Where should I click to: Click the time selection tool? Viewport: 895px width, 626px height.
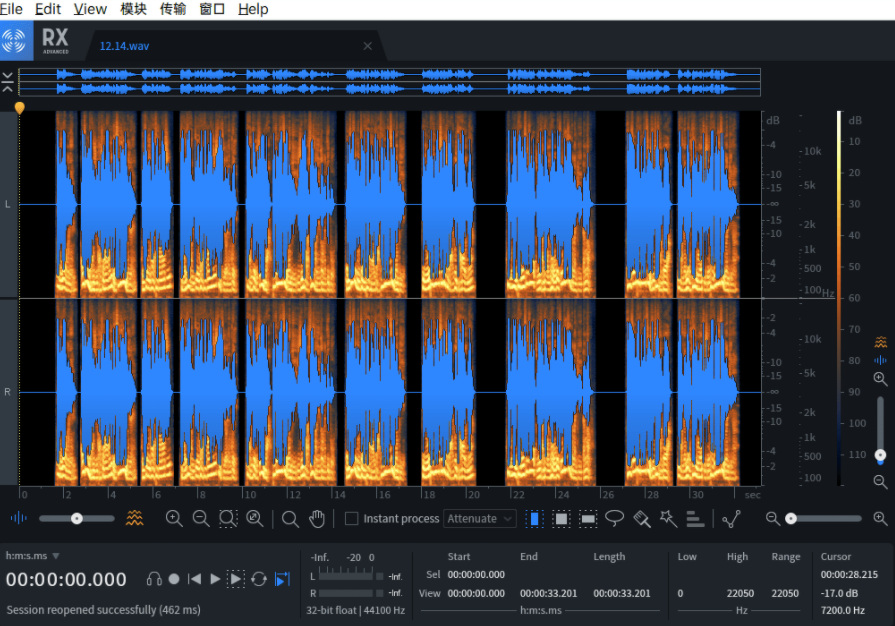[534, 518]
